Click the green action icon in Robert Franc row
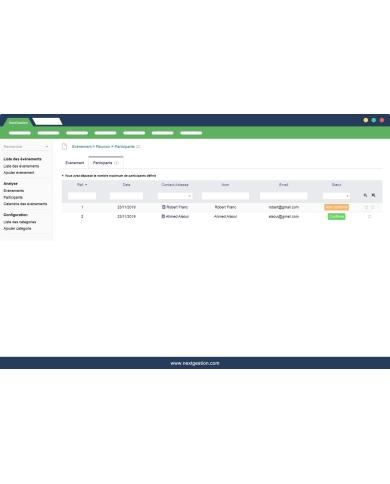 [x=366, y=207]
